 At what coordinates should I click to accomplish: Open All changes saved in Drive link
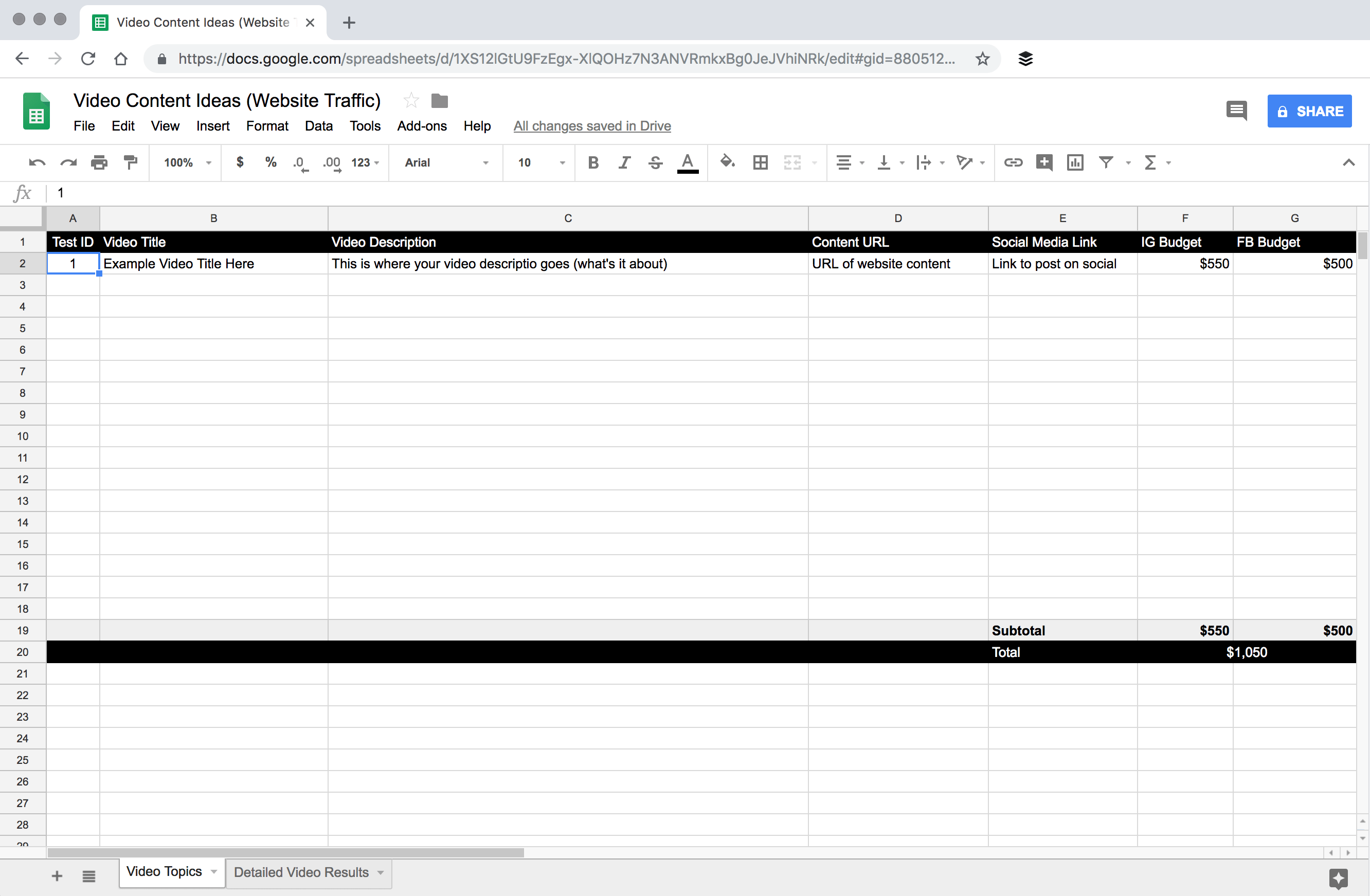tap(592, 125)
